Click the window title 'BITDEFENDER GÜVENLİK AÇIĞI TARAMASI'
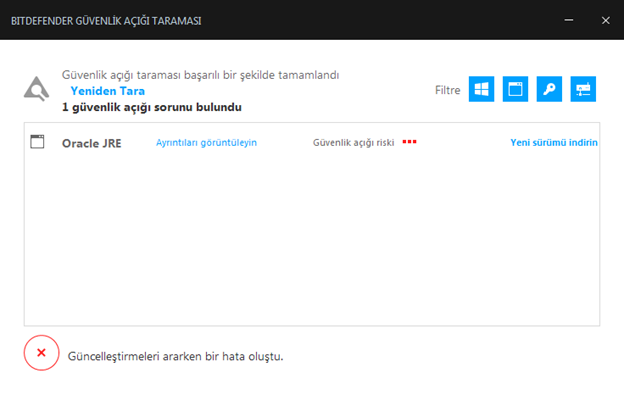 106,21
